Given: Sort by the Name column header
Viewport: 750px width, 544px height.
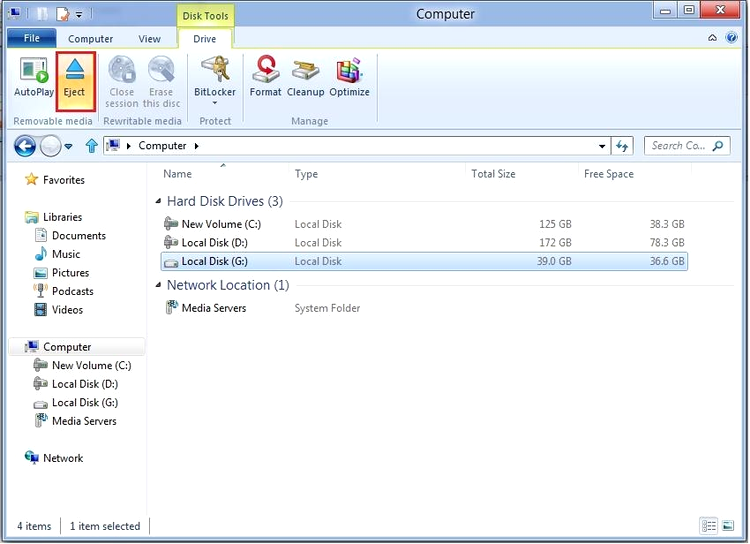Looking at the screenshot, I should click(177, 174).
